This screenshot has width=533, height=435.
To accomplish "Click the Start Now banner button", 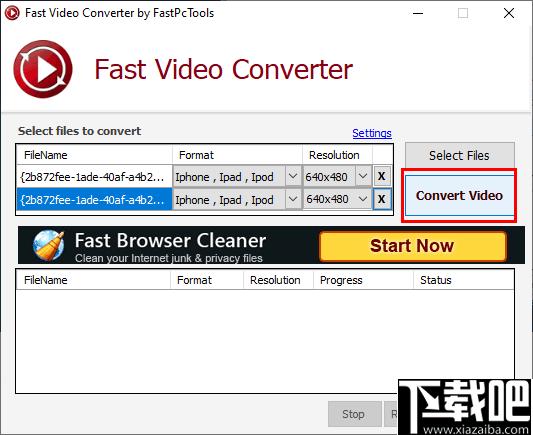I will [413, 246].
